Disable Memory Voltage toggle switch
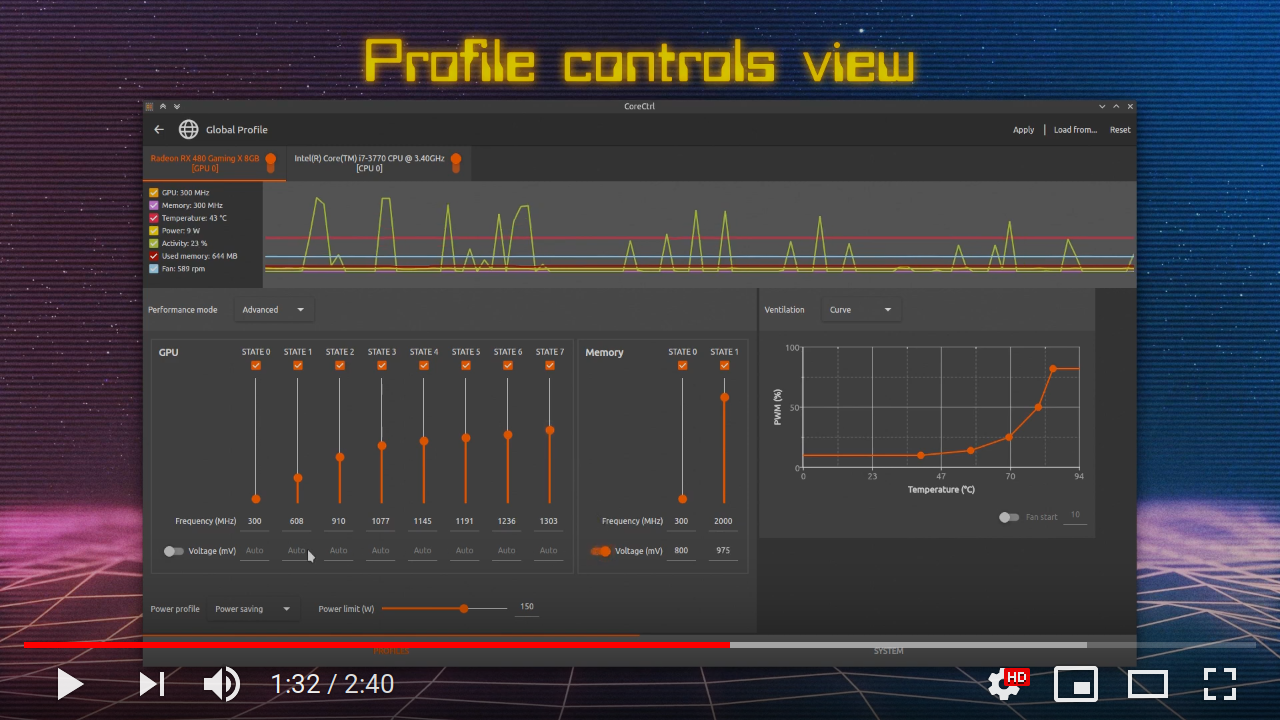Viewport: 1280px width, 720px height. pos(601,551)
